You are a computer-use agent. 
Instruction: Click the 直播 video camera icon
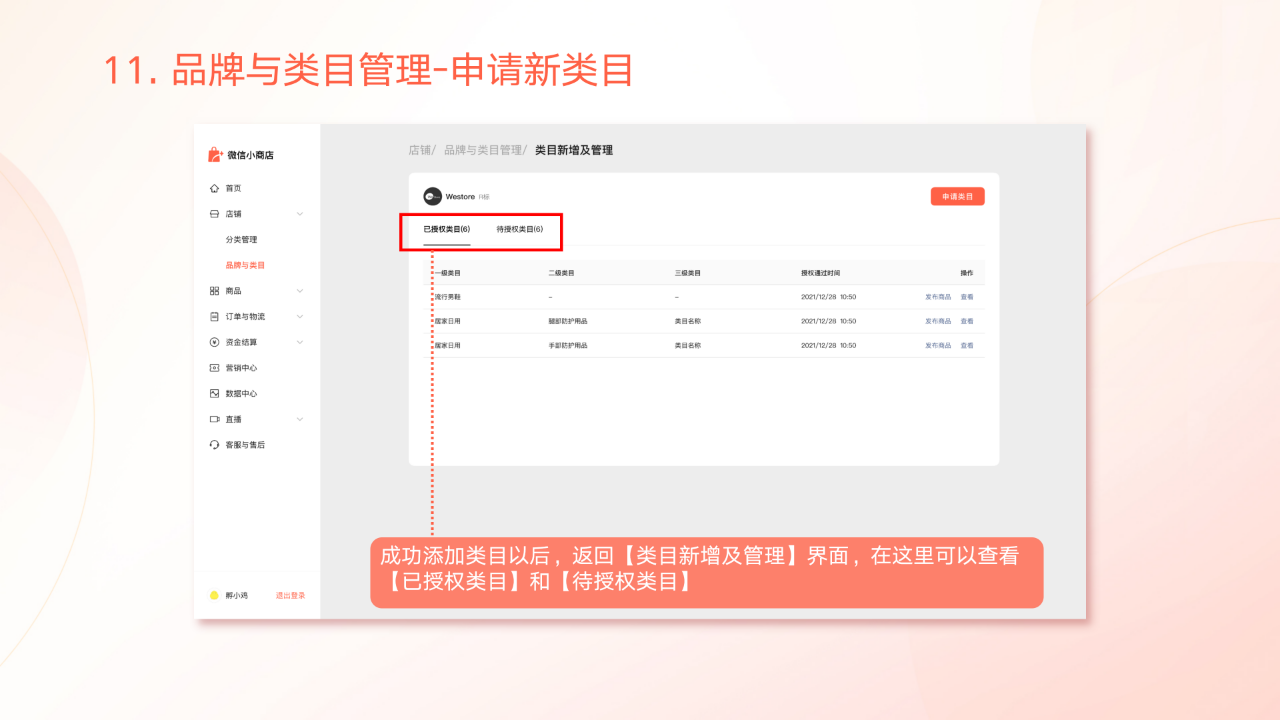(214, 419)
